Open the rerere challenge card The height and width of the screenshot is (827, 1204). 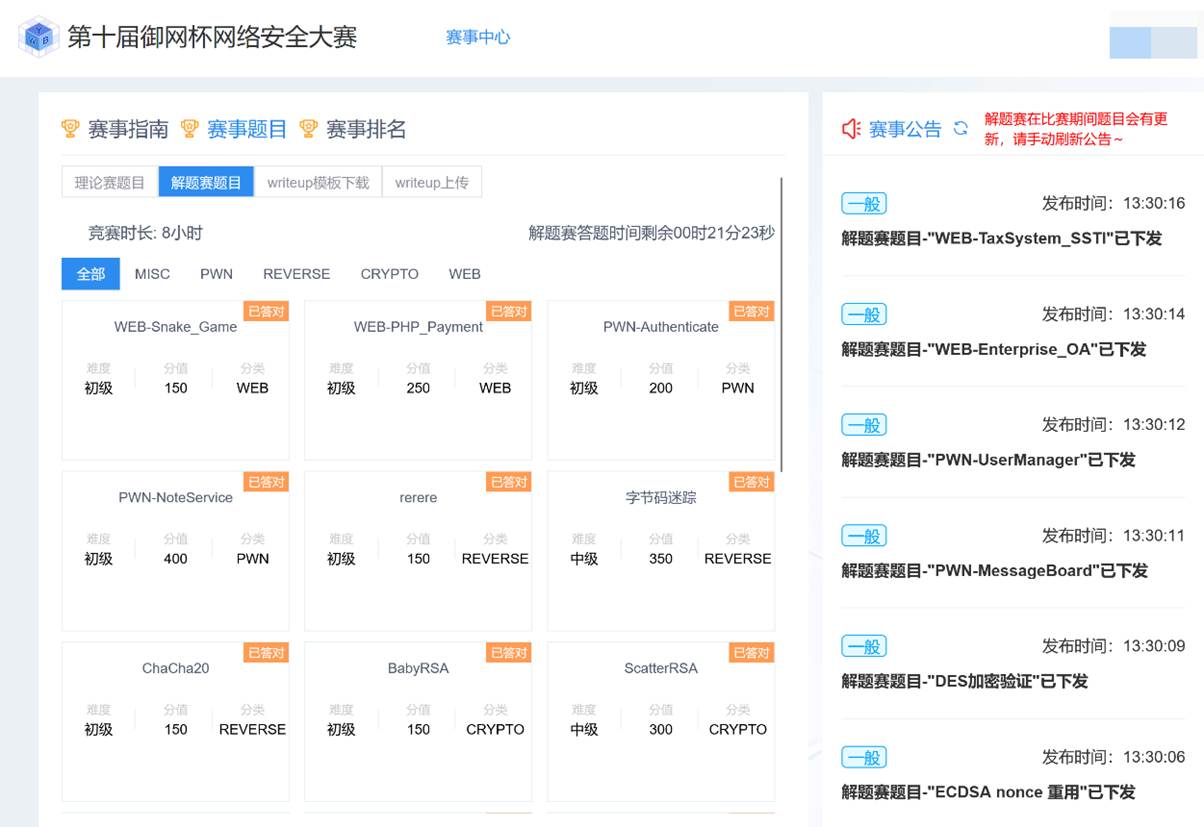click(x=418, y=551)
